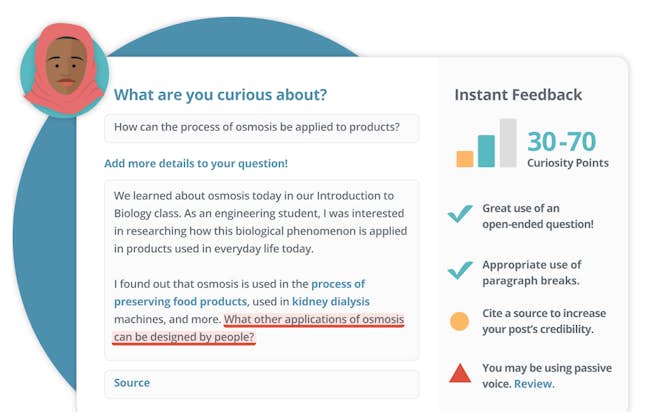Open the Review link for passive voice

[x=534, y=384]
